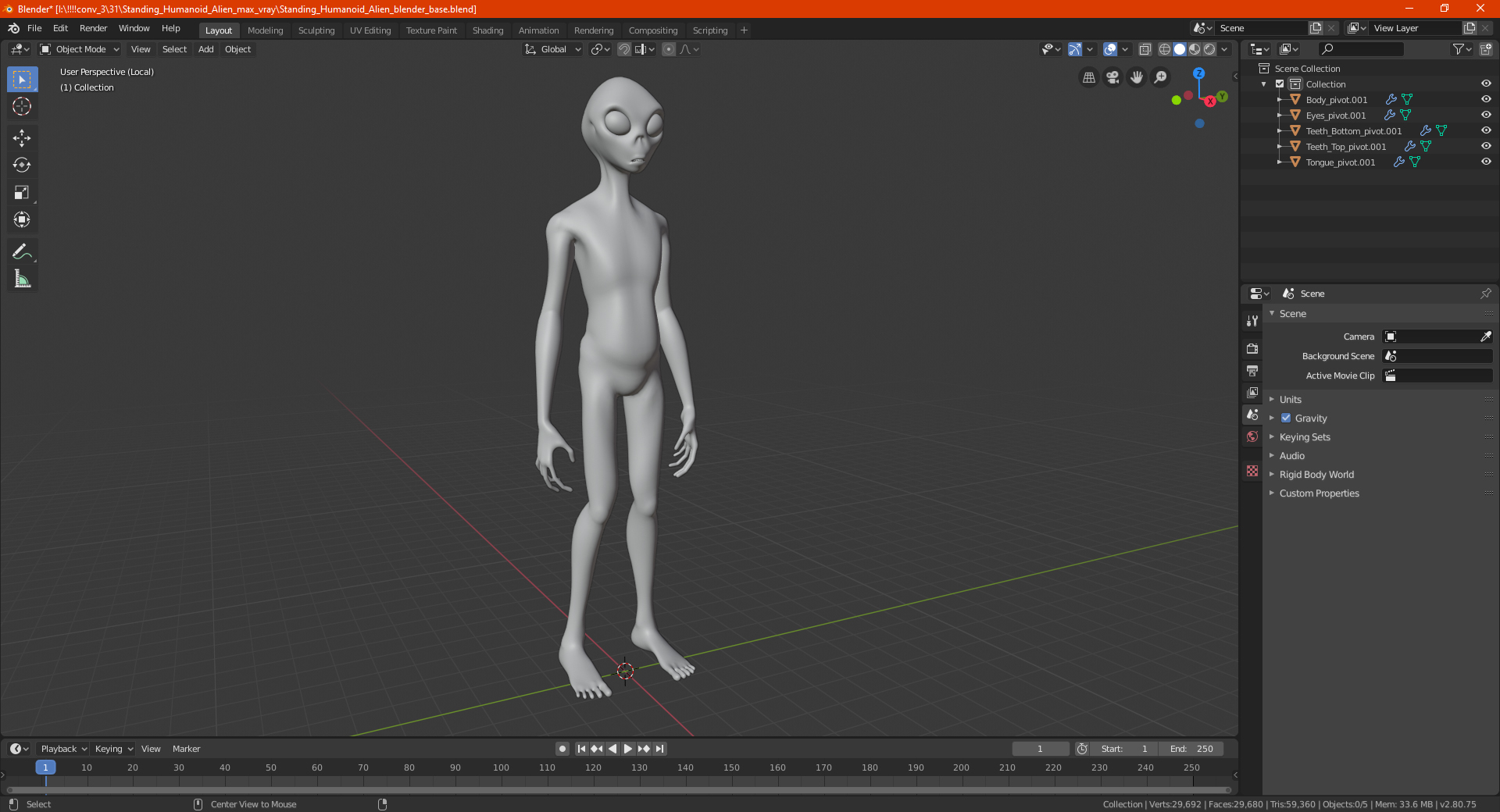Hide Teeth_Bottom_pivot.001 in viewport
Image resolution: width=1500 pixels, height=812 pixels.
[1486, 130]
